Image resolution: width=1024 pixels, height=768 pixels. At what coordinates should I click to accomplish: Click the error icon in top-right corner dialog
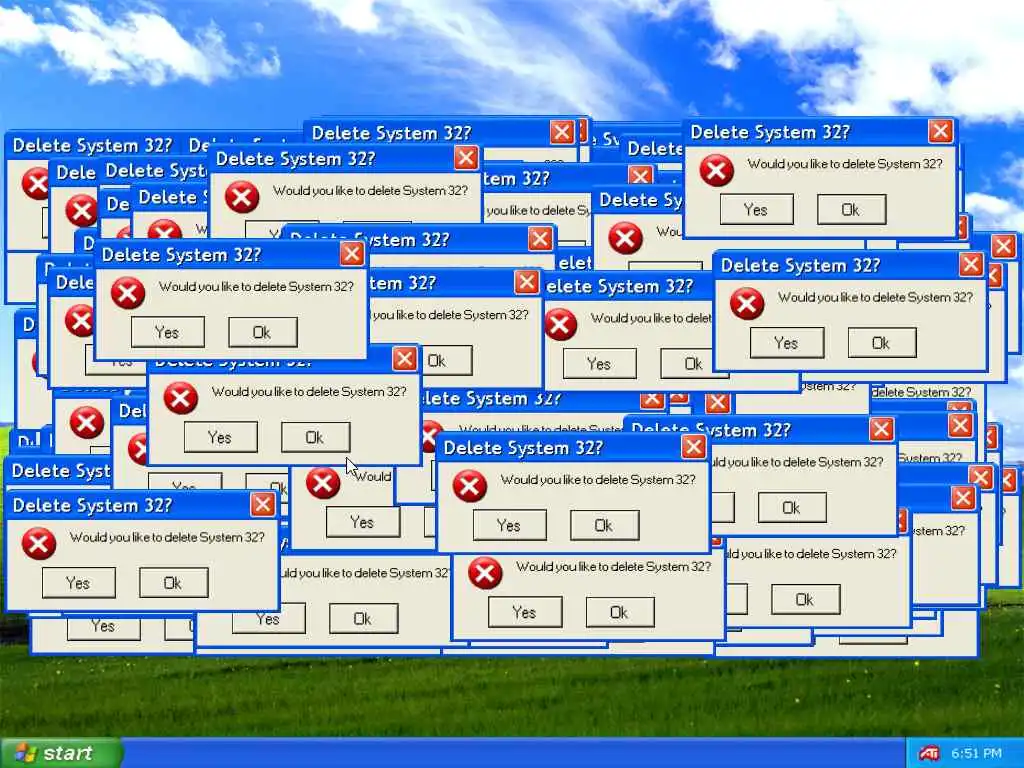[x=716, y=170]
